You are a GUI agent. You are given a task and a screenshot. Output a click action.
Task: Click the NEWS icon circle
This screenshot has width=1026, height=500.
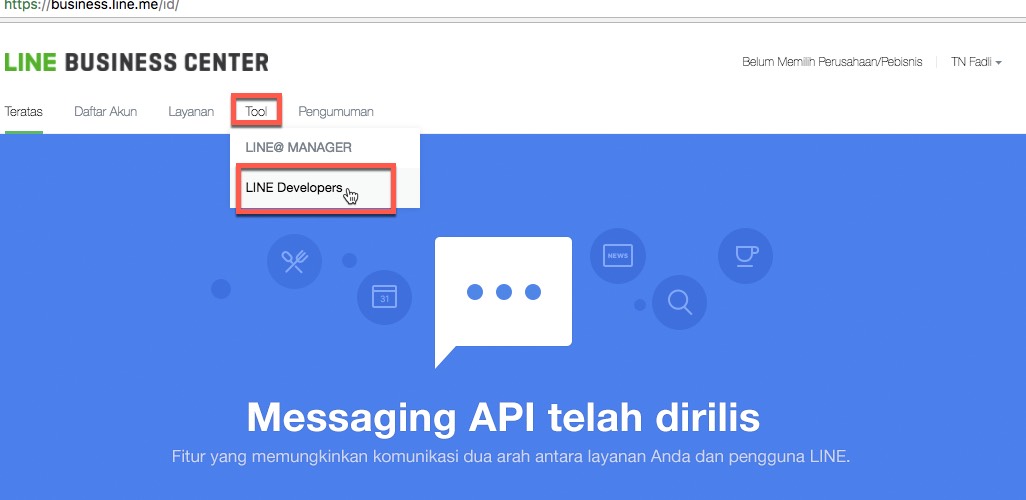point(618,256)
